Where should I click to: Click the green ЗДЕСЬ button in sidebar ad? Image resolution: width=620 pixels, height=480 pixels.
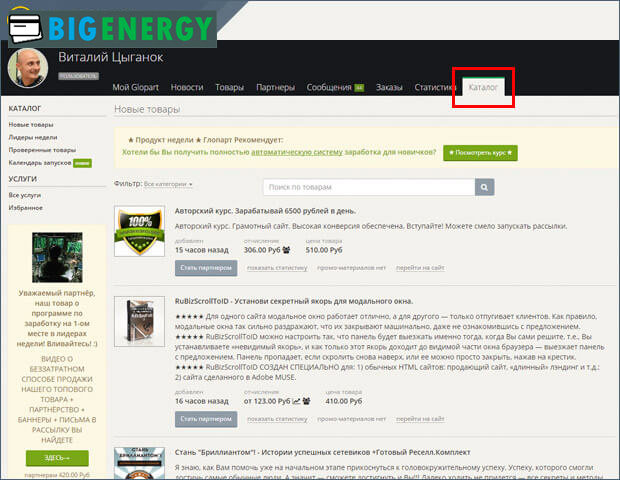[55, 457]
